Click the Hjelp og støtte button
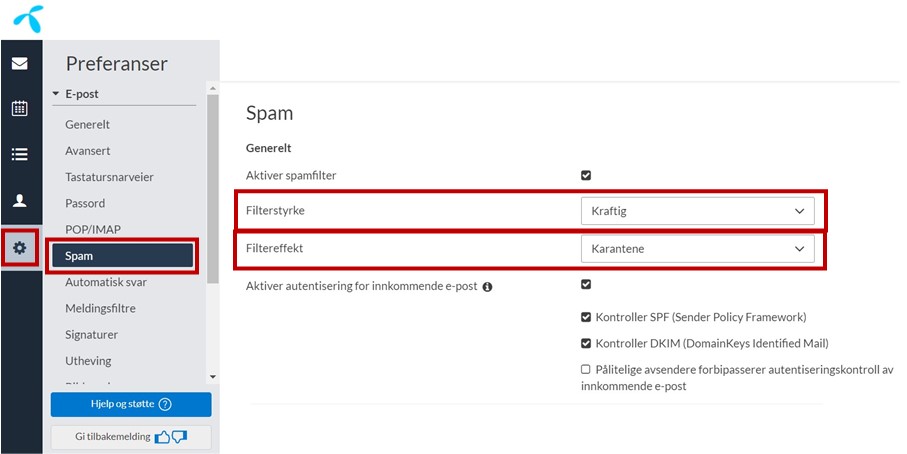Screen dimensions: 907x454 point(131,404)
